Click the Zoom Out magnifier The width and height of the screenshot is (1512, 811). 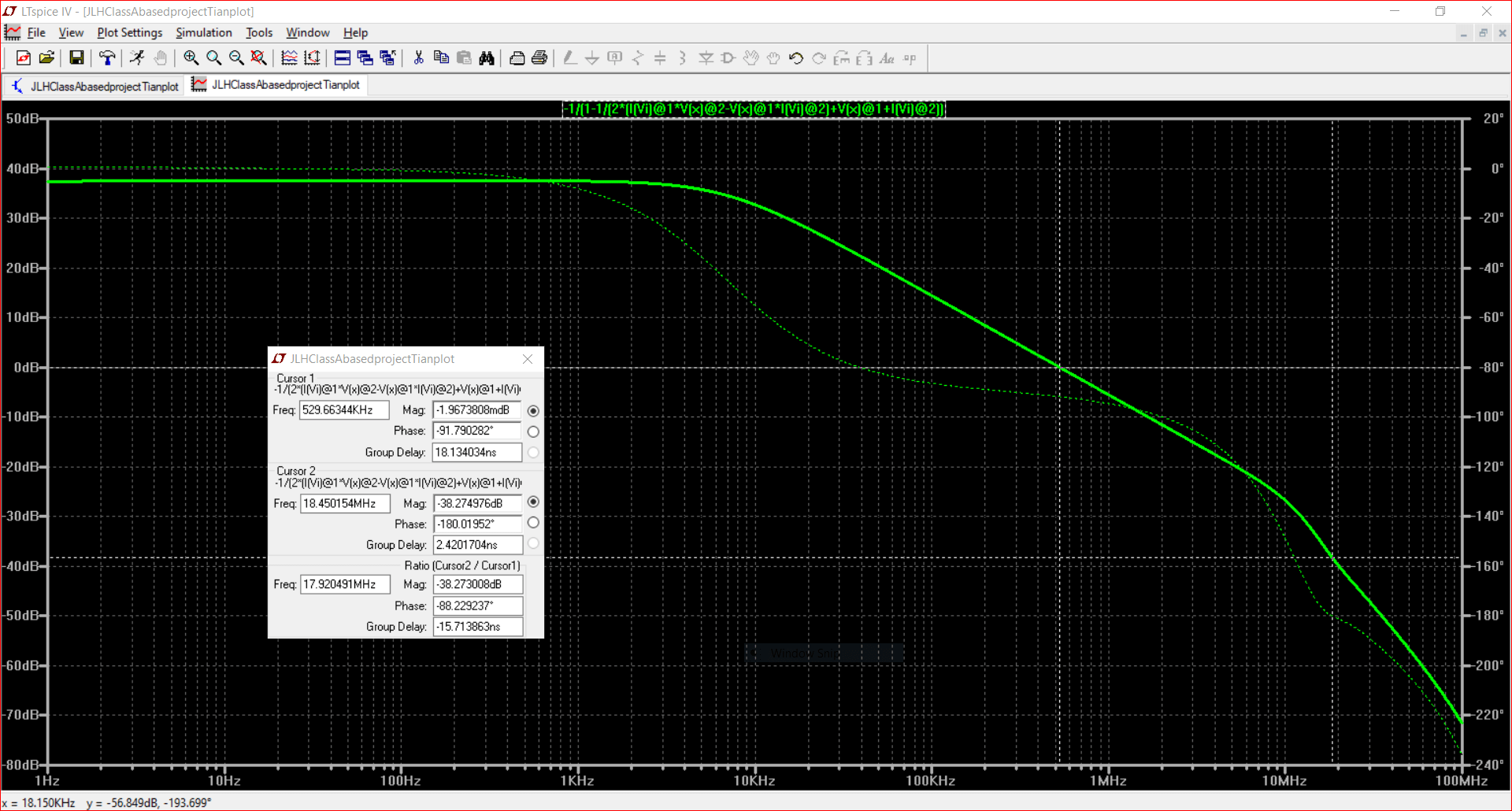(235, 58)
